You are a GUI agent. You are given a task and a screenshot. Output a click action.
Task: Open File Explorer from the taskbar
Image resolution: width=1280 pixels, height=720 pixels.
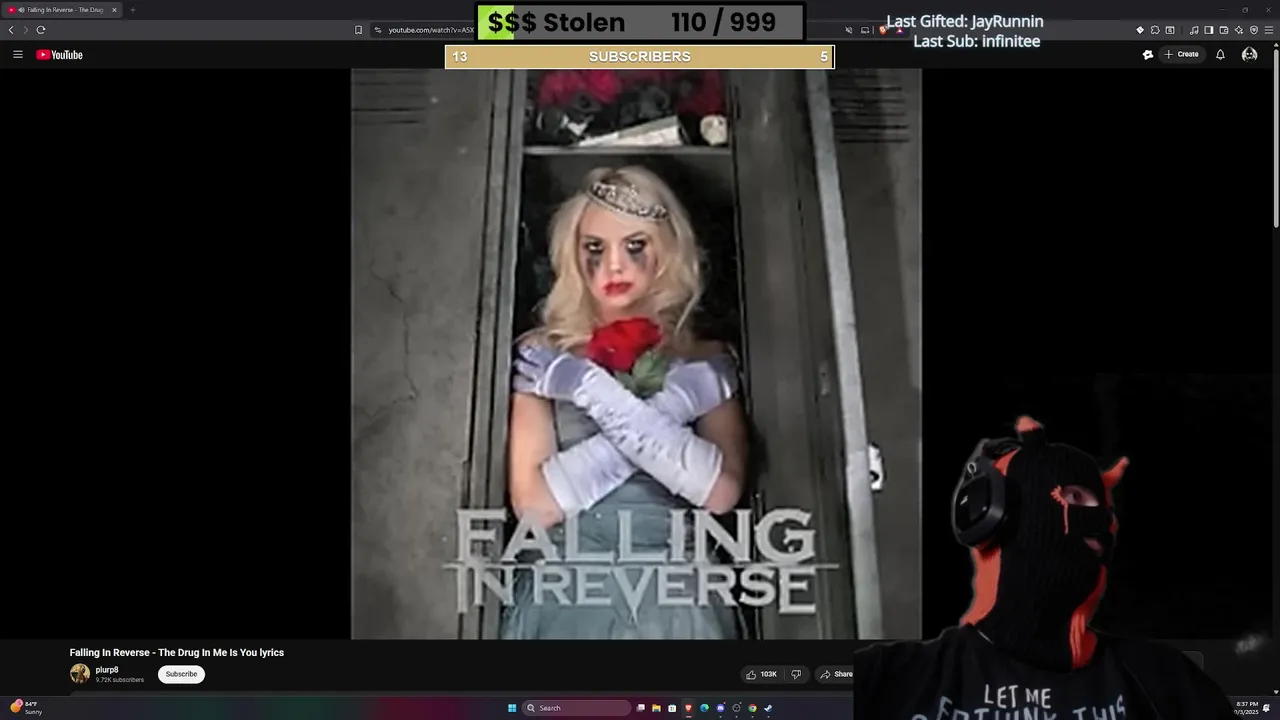point(656,708)
